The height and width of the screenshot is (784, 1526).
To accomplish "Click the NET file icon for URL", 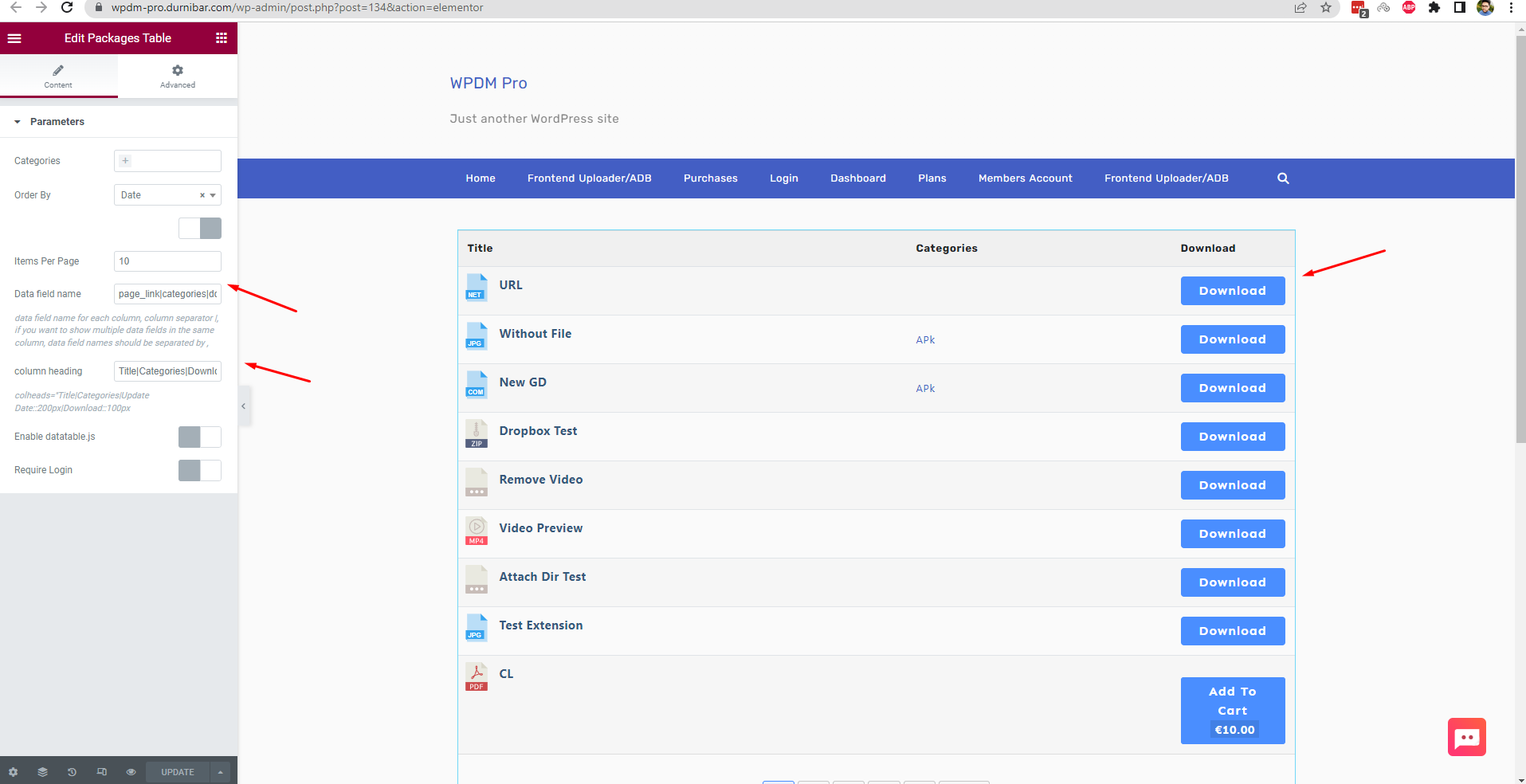I will pos(477,288).
